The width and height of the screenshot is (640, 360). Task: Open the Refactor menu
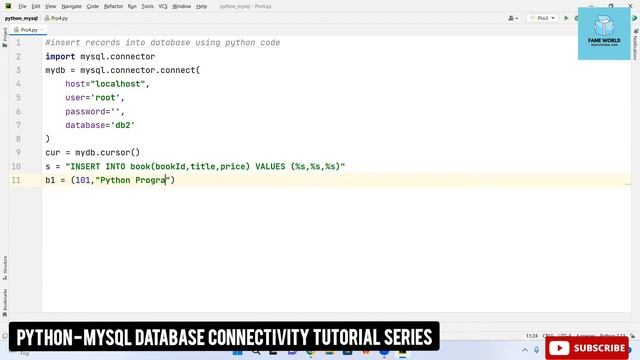click(x=113, y=7)
